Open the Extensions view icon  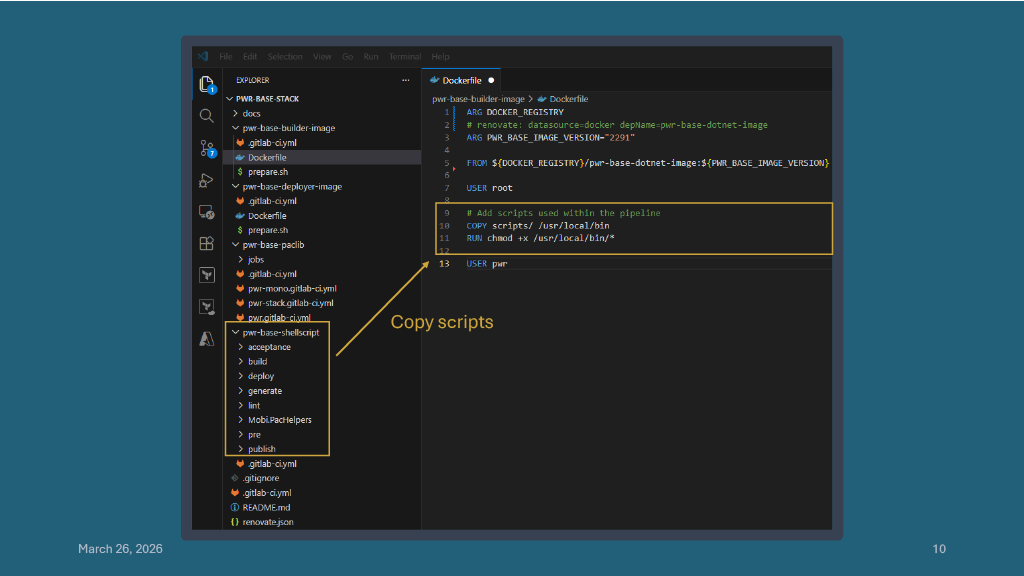click(206, 243)
